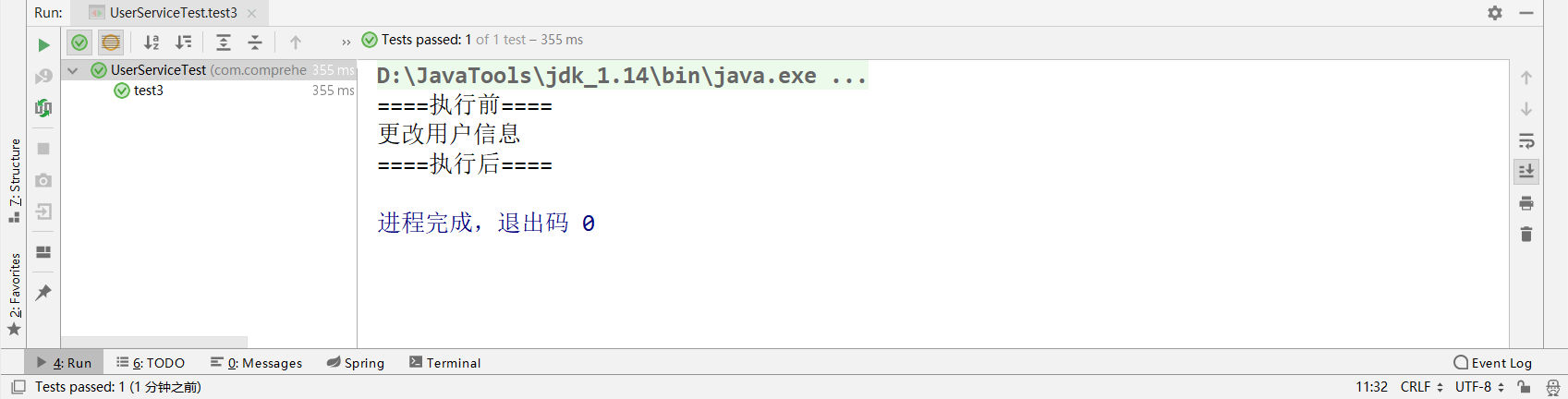Viewport: 1568px width, 399px height.
Task: Toggle show passed tests filter
Action: click(79, 42)
